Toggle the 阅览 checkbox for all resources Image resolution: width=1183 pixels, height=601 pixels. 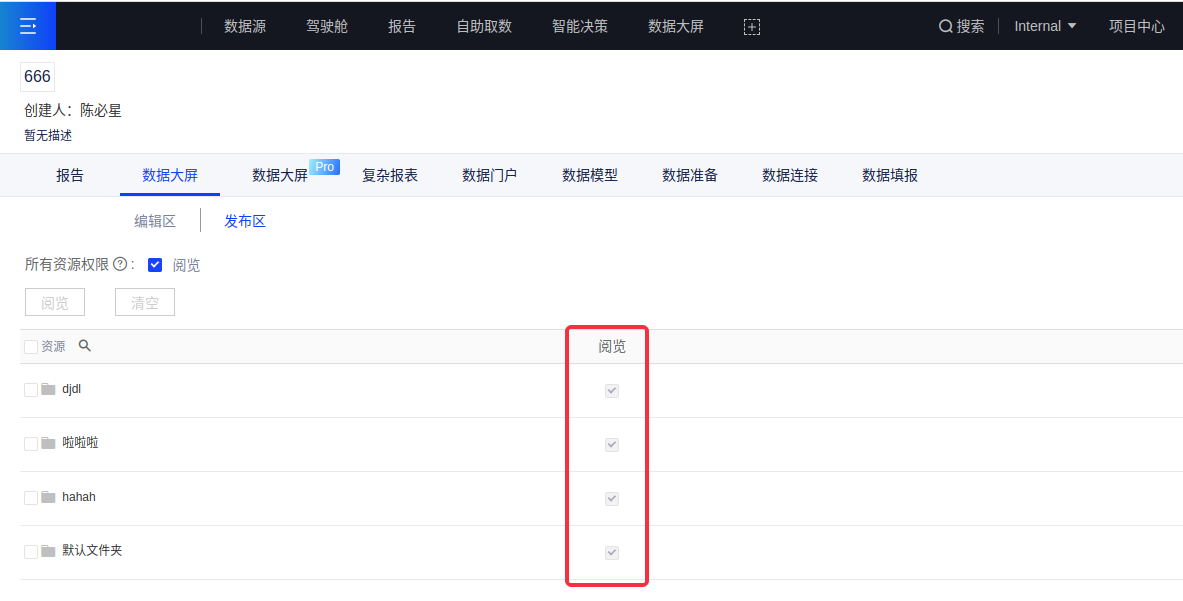click(155, 265)
